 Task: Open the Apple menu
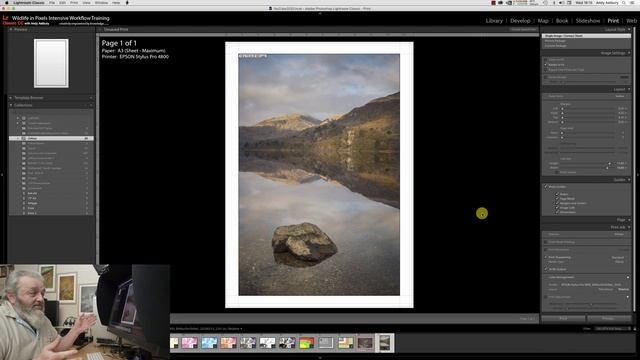pos(7,3)
